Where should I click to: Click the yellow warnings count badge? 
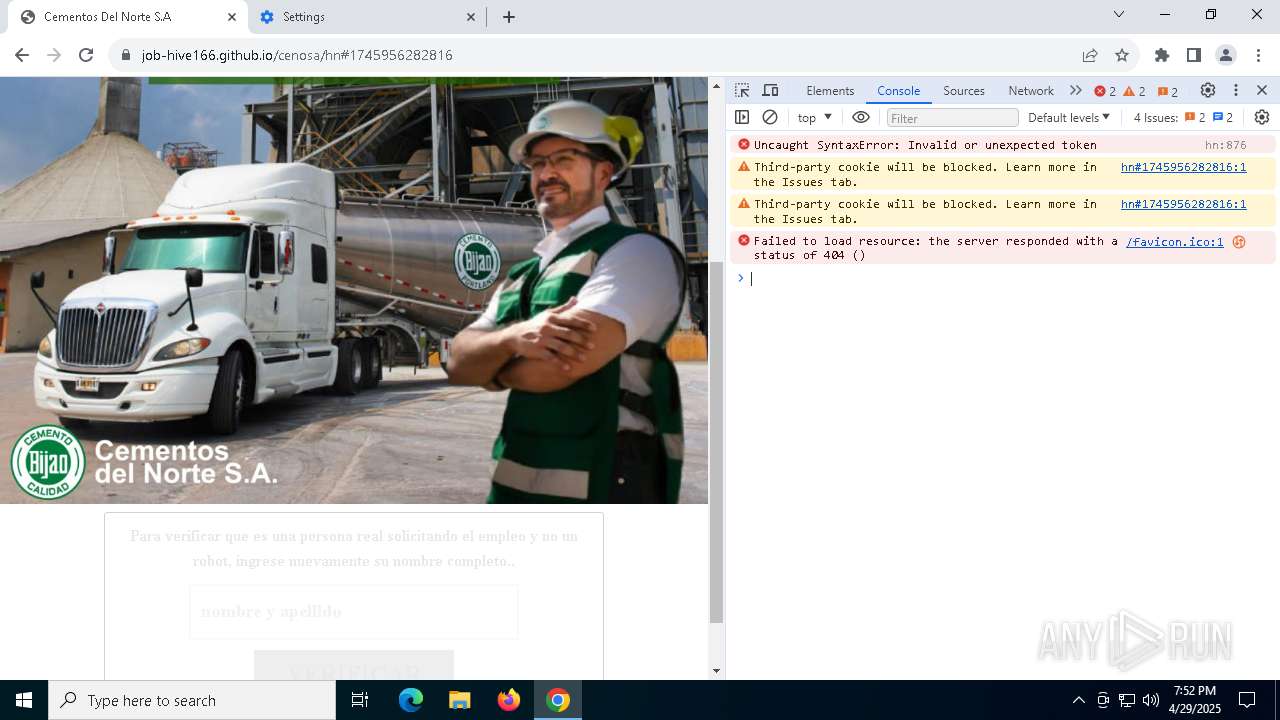(x=1135, y=91)
